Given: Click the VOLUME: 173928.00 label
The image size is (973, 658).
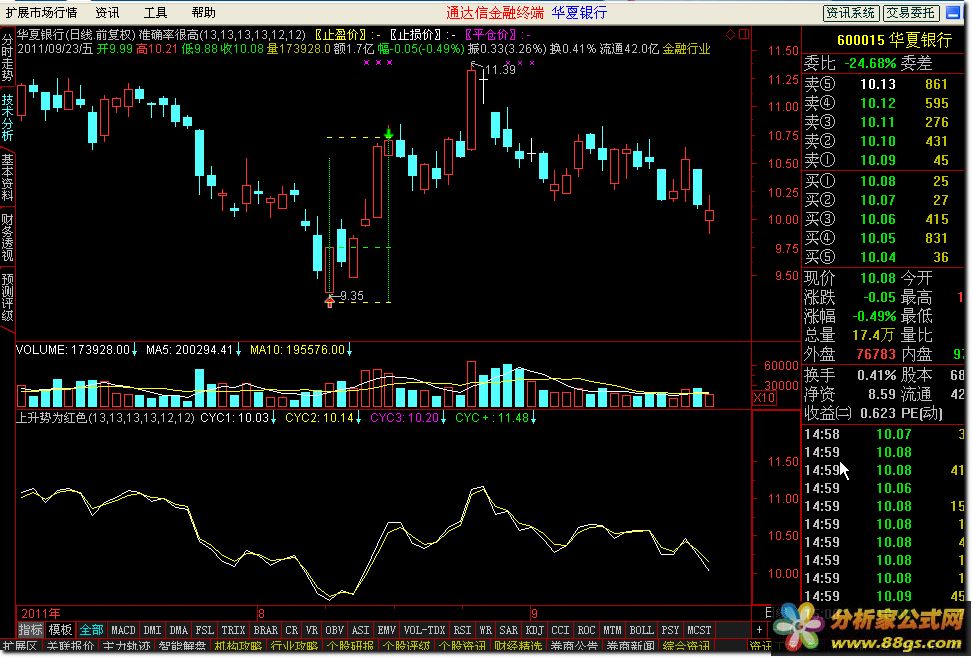Looking at the screenshot, I should pos(73,350).
